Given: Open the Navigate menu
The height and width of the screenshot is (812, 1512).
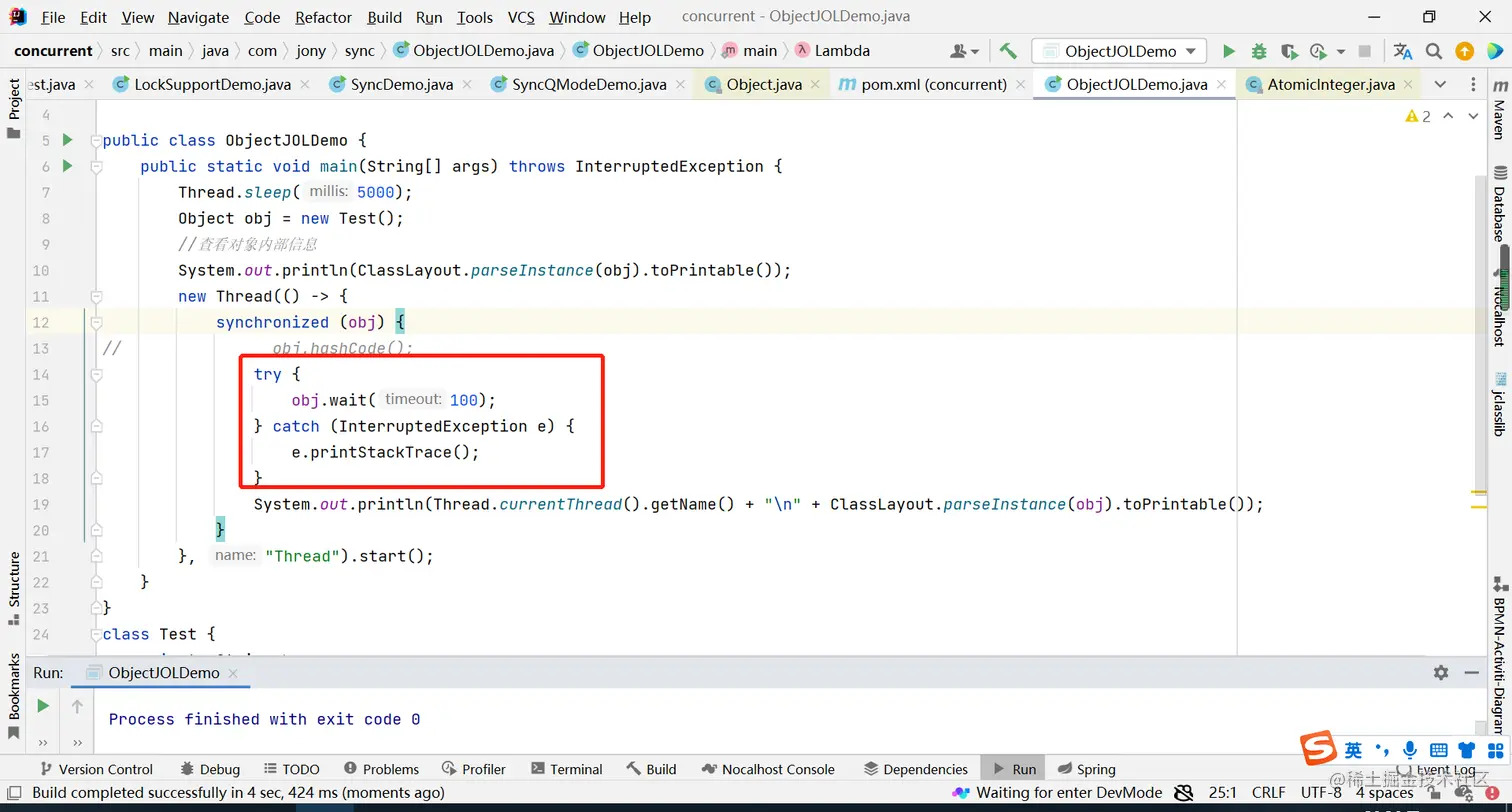Looking at the screenshot, I should pos(198,17).
